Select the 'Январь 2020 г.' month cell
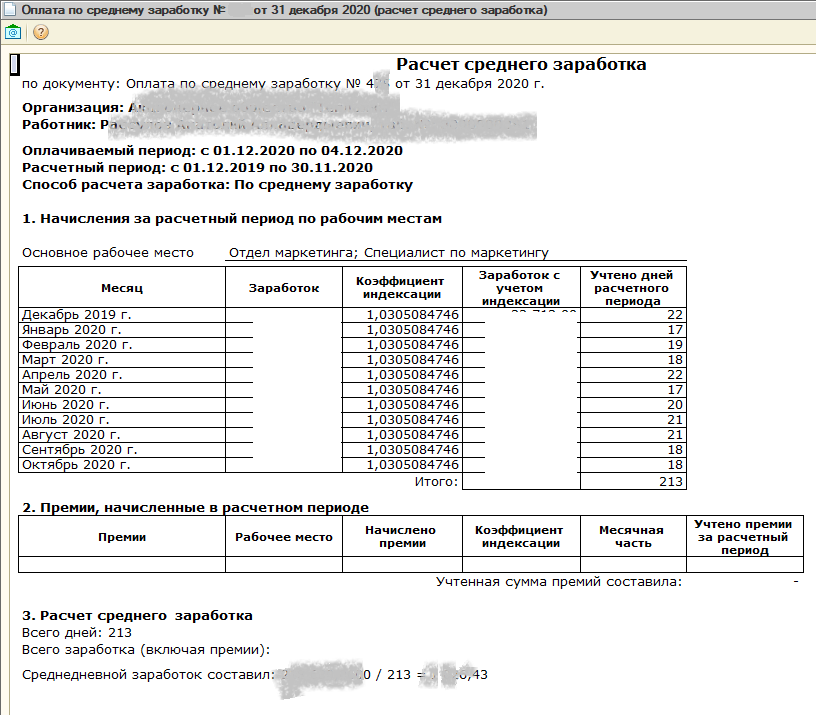This screenshot has height=715, width=816. click(x=122, y=330)
